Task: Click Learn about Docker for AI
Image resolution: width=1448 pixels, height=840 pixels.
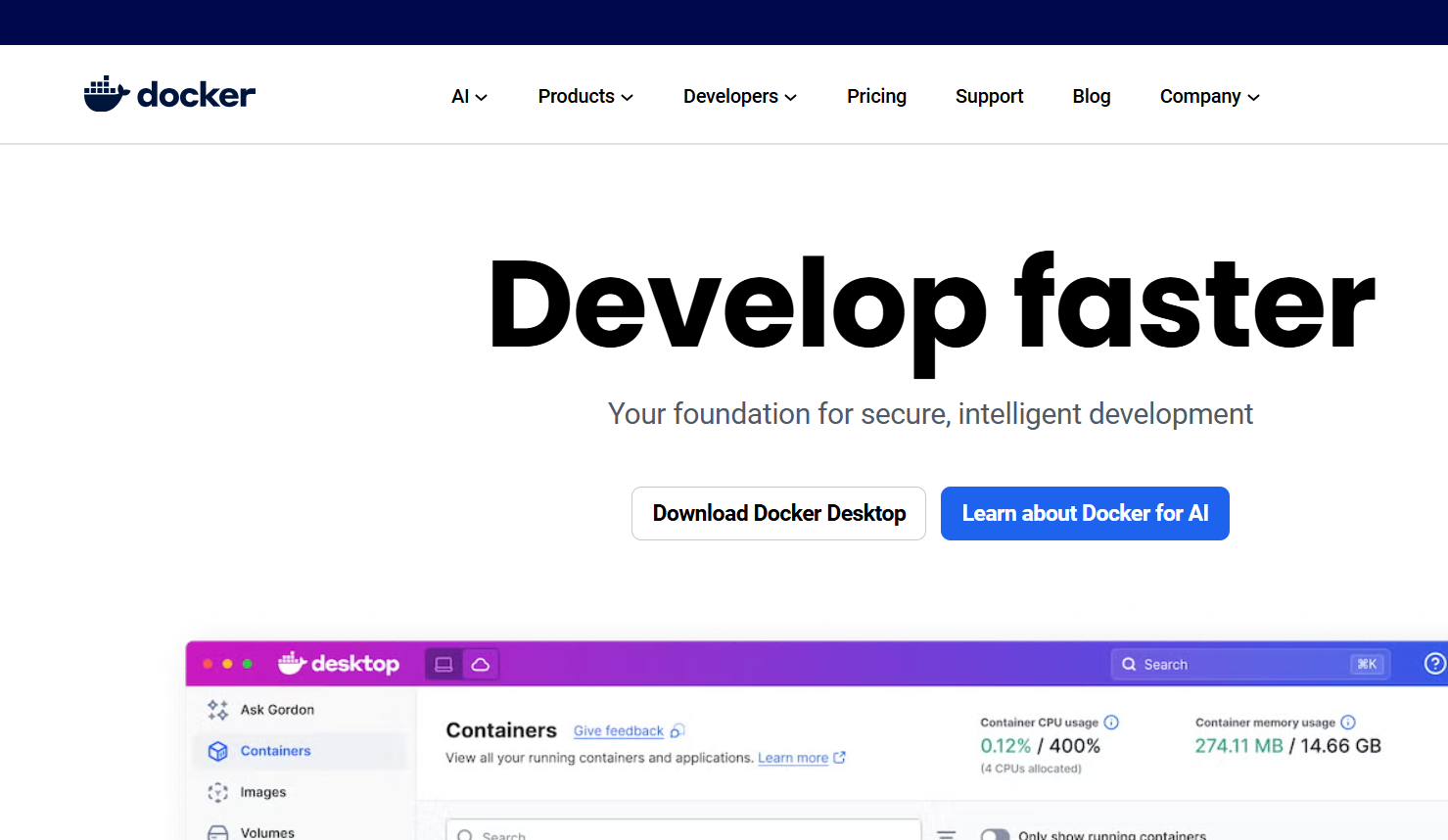Action: [x=1085, y=513]
